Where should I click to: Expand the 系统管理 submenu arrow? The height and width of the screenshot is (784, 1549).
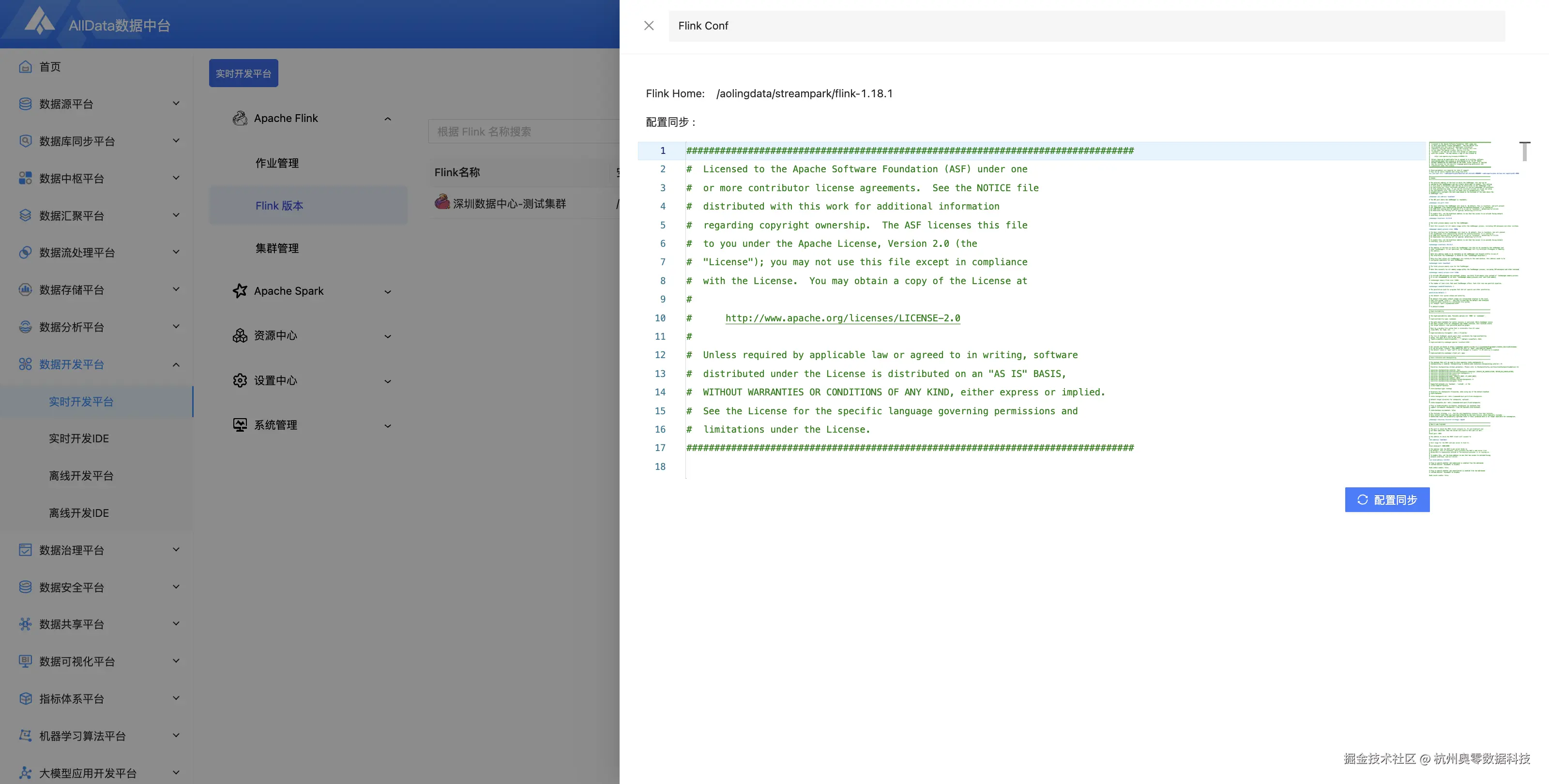tap(388, 426)
